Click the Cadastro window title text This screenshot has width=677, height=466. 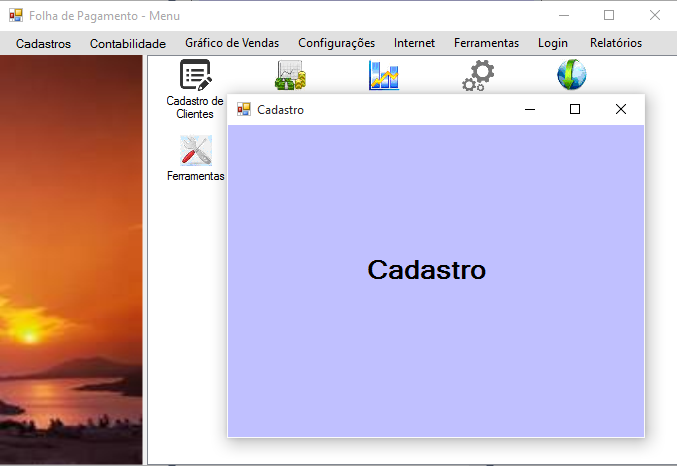(x=281, y=110)
